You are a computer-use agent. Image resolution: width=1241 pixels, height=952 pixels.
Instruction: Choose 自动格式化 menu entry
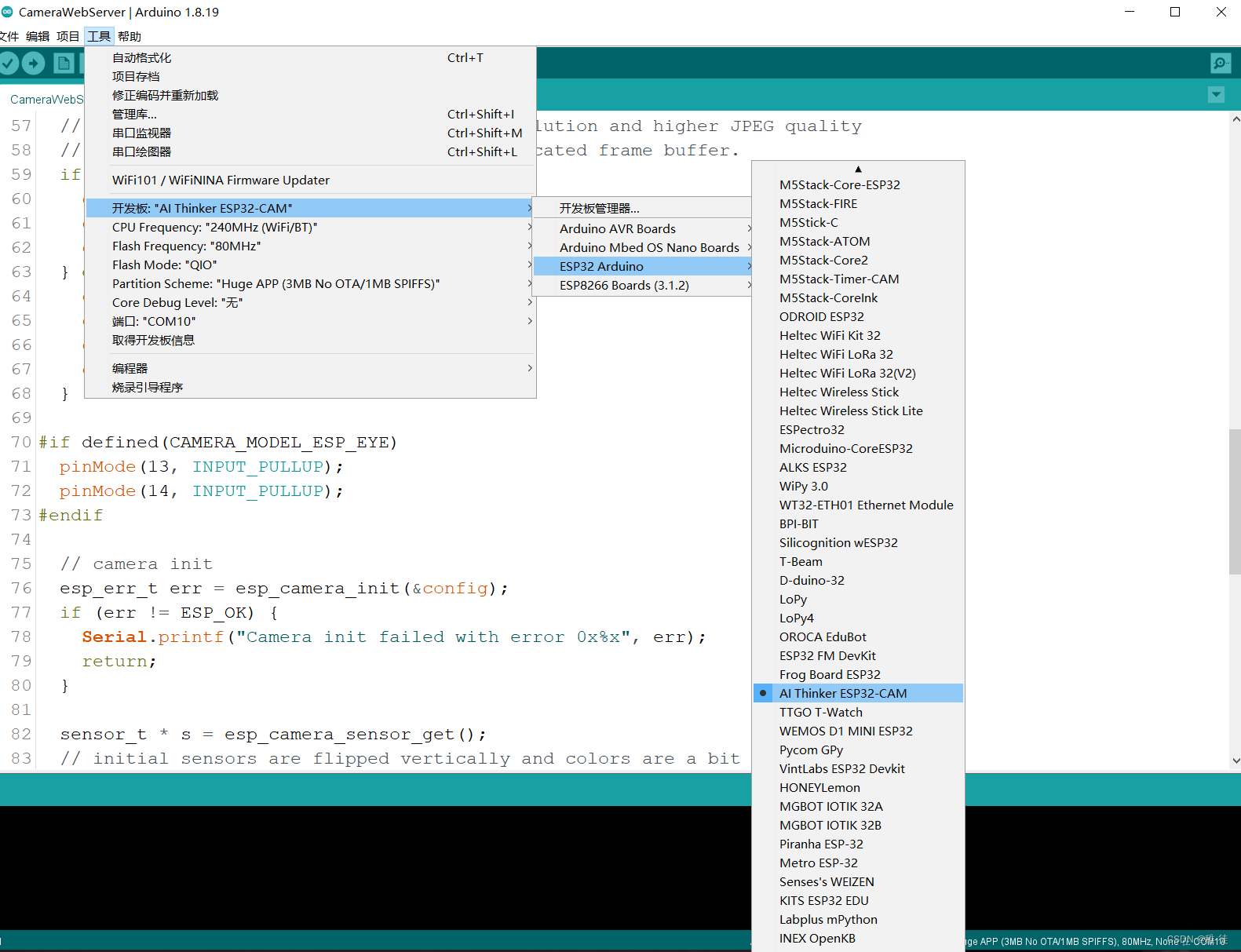coord(310,57)
